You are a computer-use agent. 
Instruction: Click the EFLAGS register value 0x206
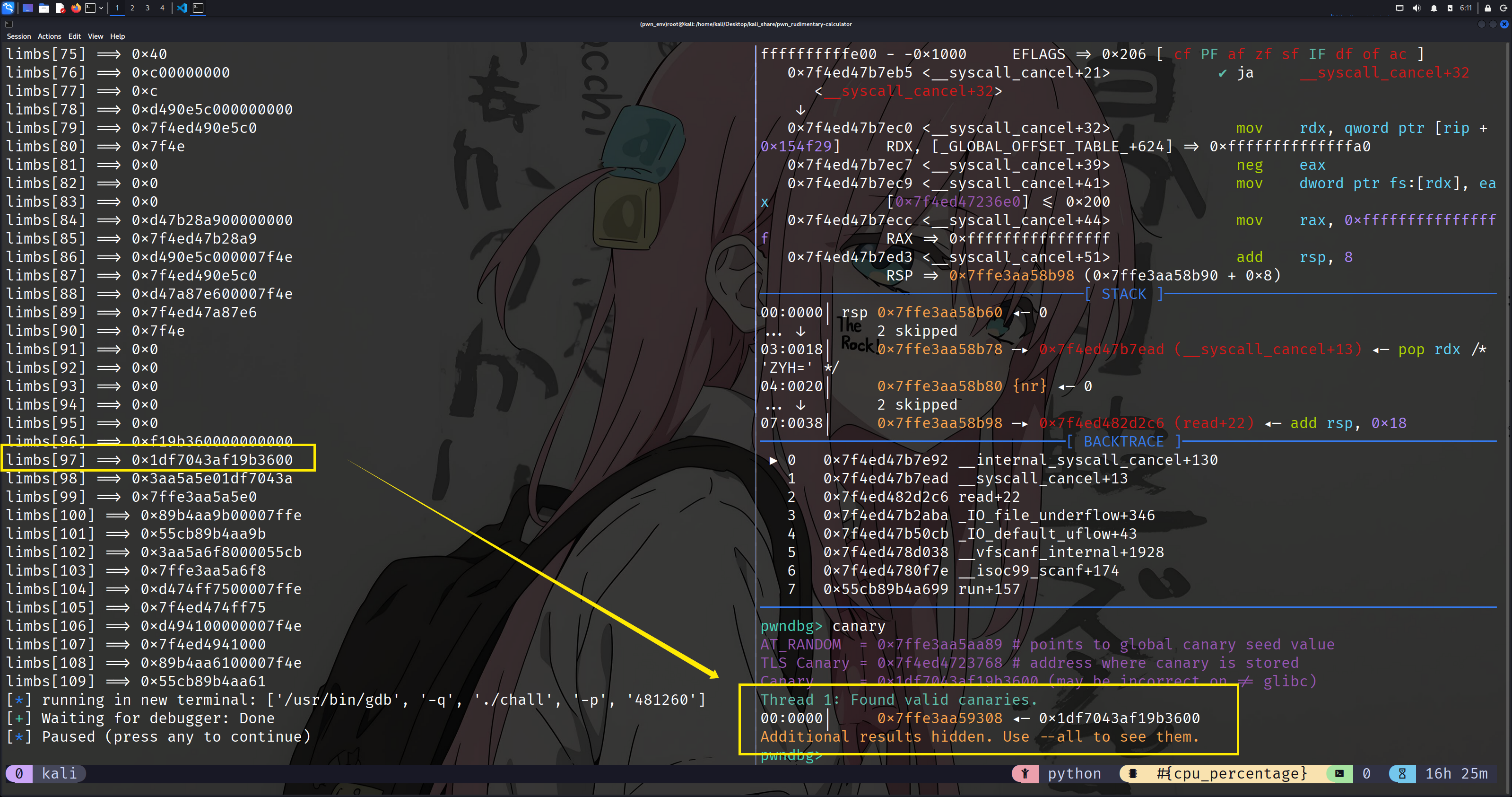[x=1123, y=54]
